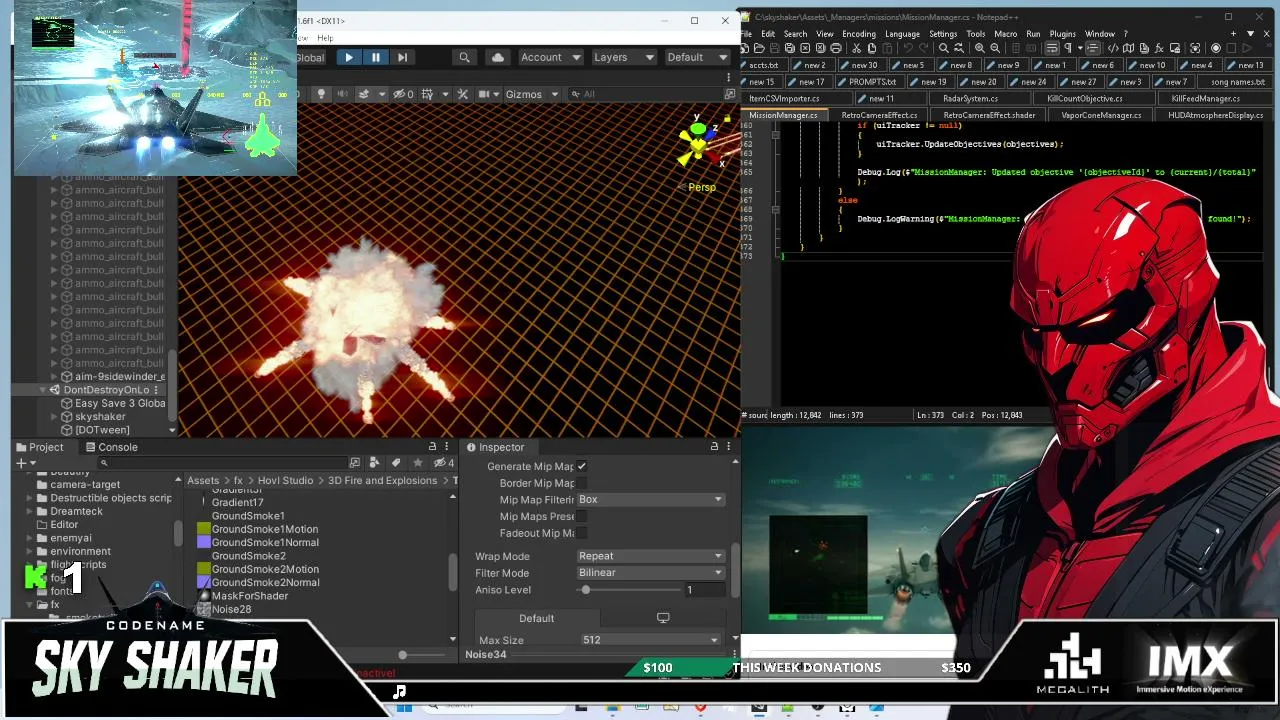Screen dimensions: 1280x720
Task: Toggle scene lighting bulb icon
Action: 321,94
